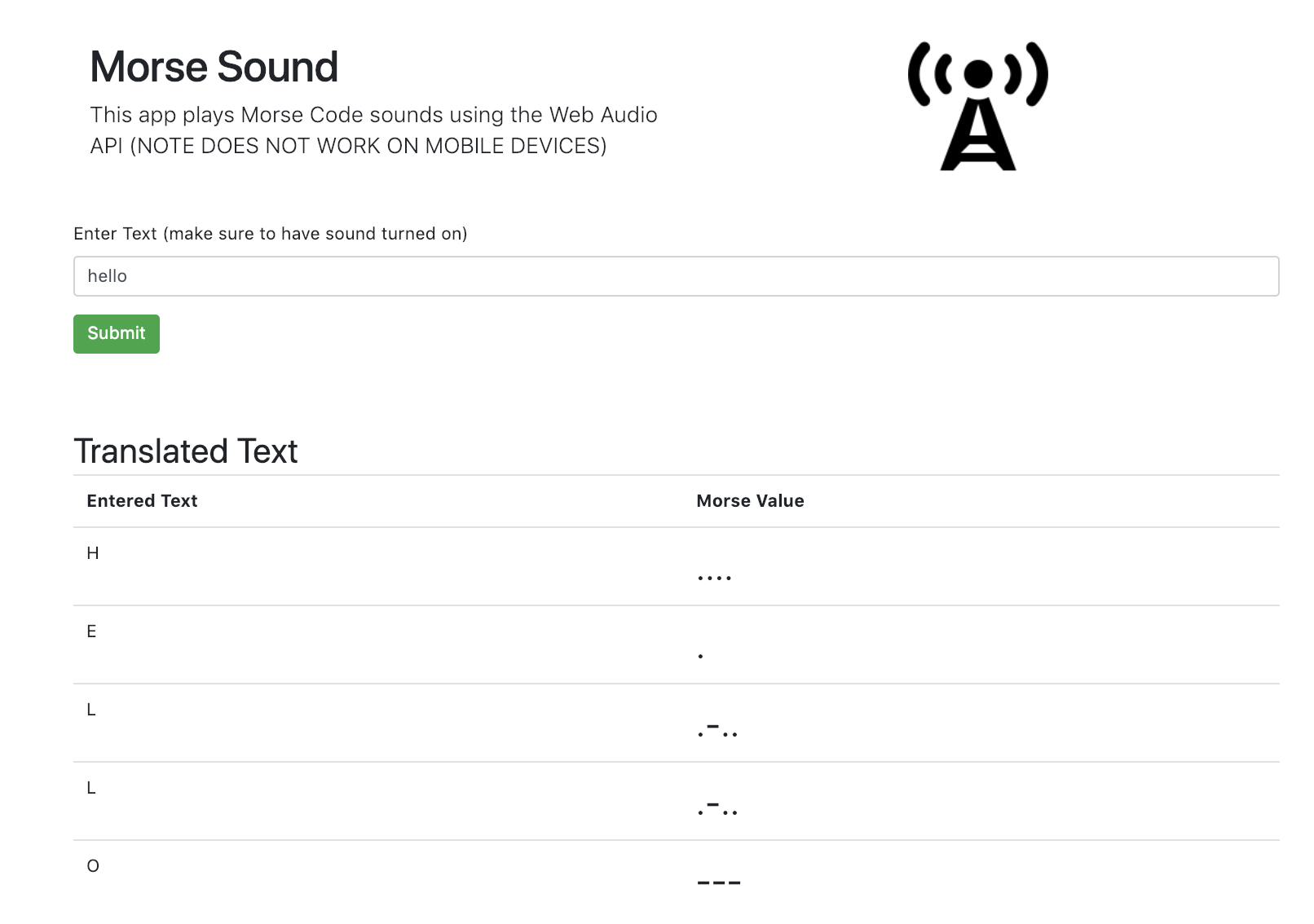Click the broadcast tower antenna icon
This screenshot has height=924, width=1314.
977,106
